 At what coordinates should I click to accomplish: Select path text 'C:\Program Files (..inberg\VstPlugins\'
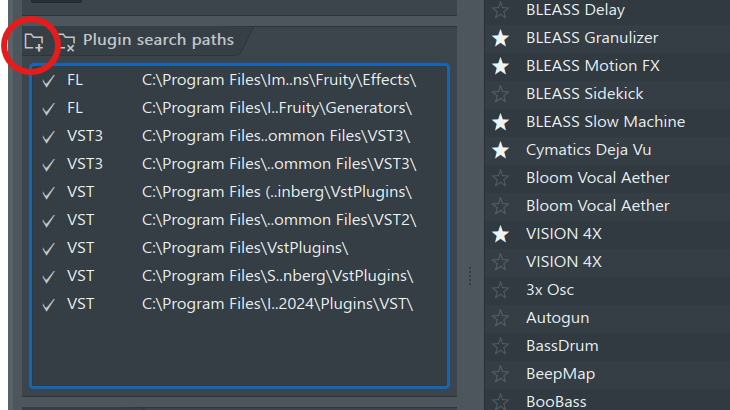(x=277, y=192)
